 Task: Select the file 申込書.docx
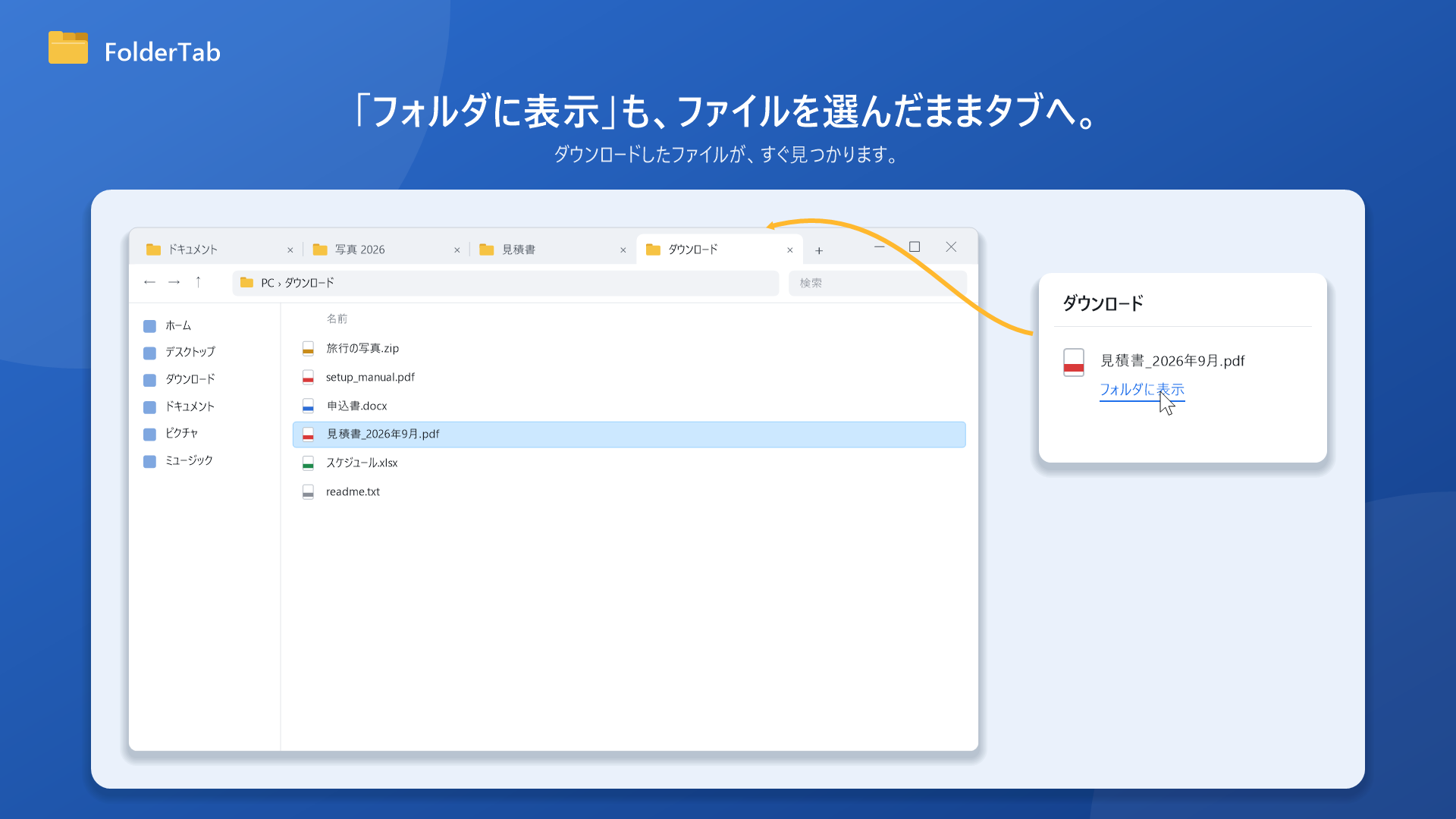(629, 406)
